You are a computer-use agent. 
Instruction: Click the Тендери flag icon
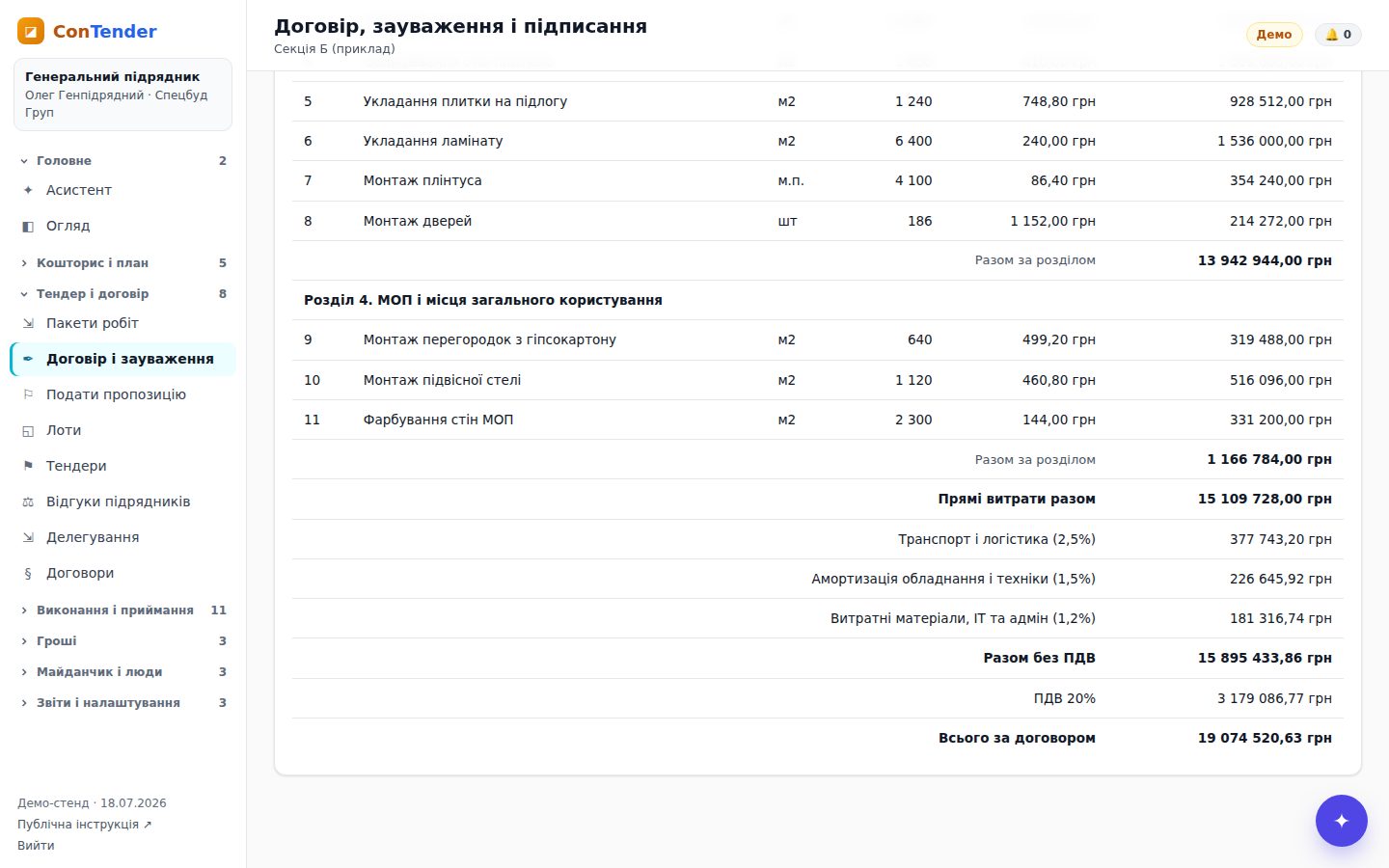pyautogui.click(x=28, y=466)
